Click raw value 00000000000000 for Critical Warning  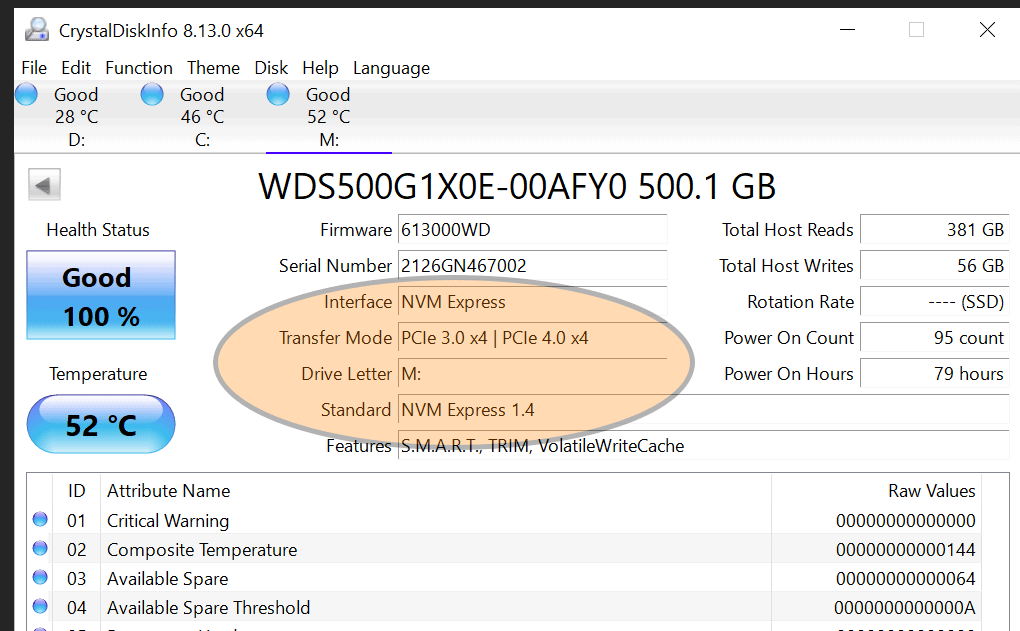coord(906,520)
